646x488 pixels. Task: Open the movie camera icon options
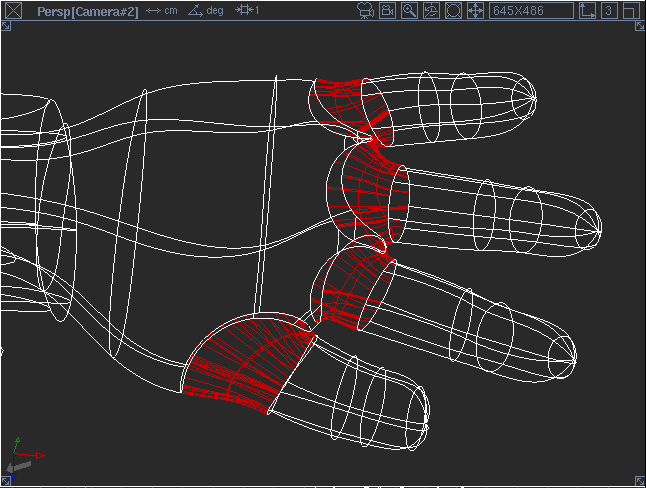[x=365, y=11]
